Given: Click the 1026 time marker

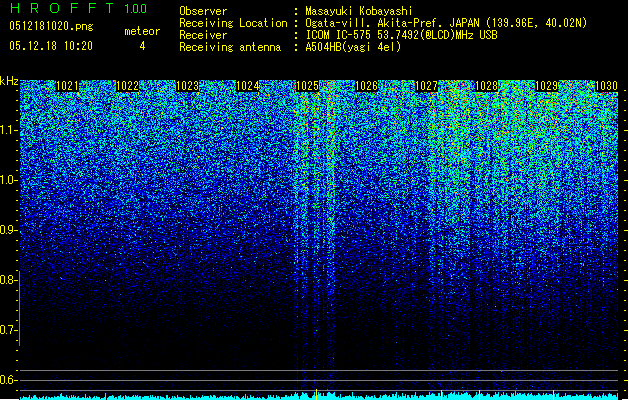Looking at the screenshot, I should point(367,86).
